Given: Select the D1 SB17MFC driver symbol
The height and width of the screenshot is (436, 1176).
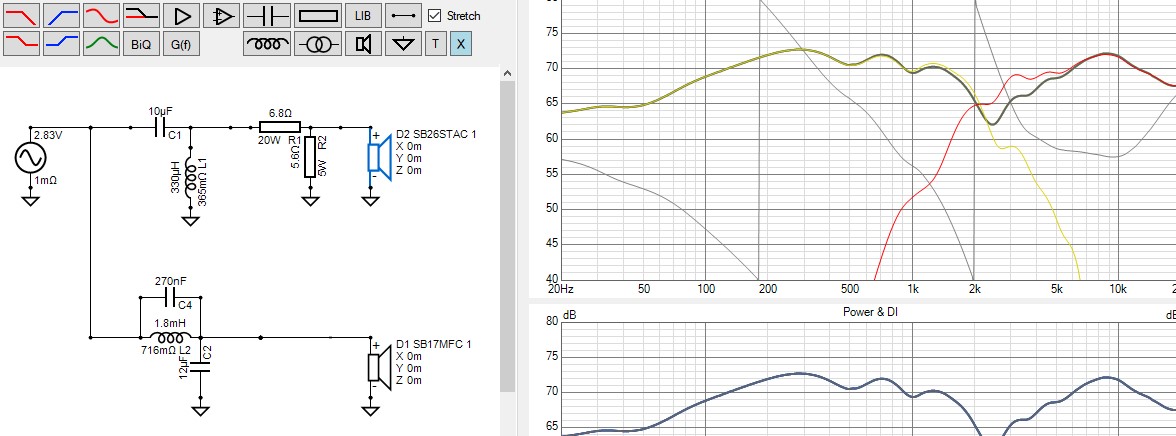Looking at the screenshot, I should click(379, 367).
